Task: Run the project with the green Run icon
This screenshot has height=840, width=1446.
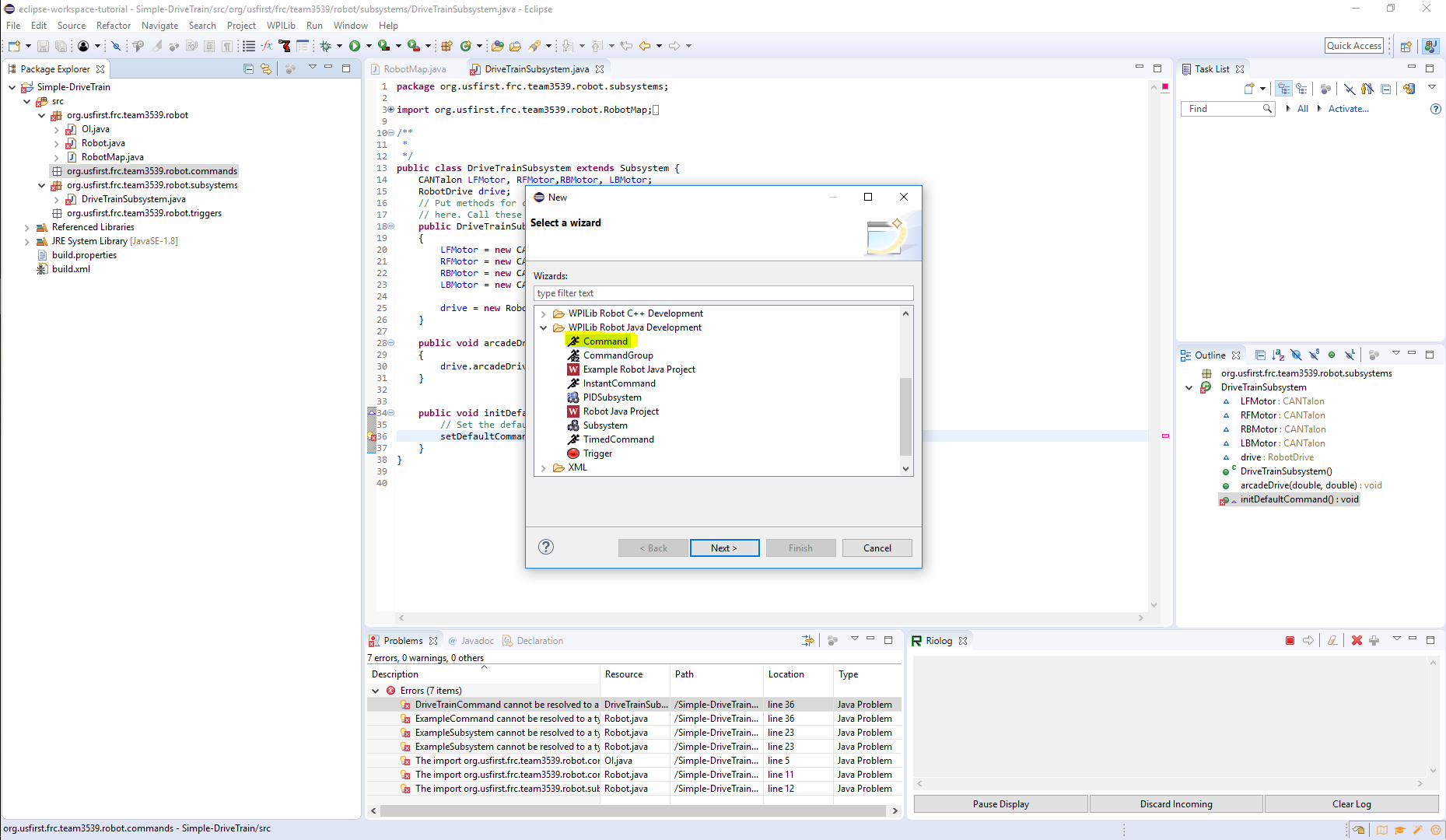Action: pos(356,46)
